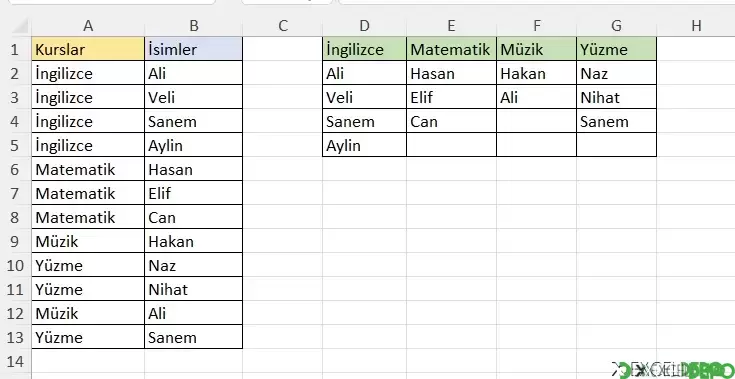Click the İsimler header cell

tap(194, 49)
